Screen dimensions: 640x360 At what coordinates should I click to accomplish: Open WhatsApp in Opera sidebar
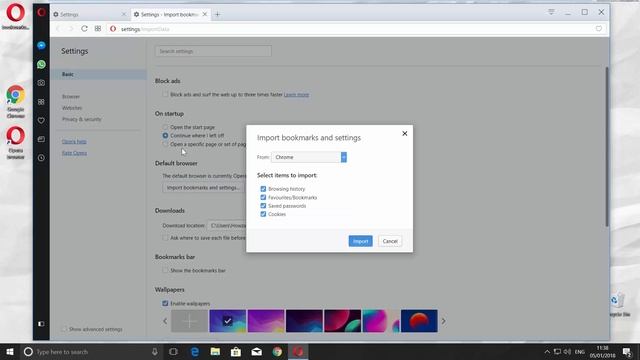[x=41, y=64]
